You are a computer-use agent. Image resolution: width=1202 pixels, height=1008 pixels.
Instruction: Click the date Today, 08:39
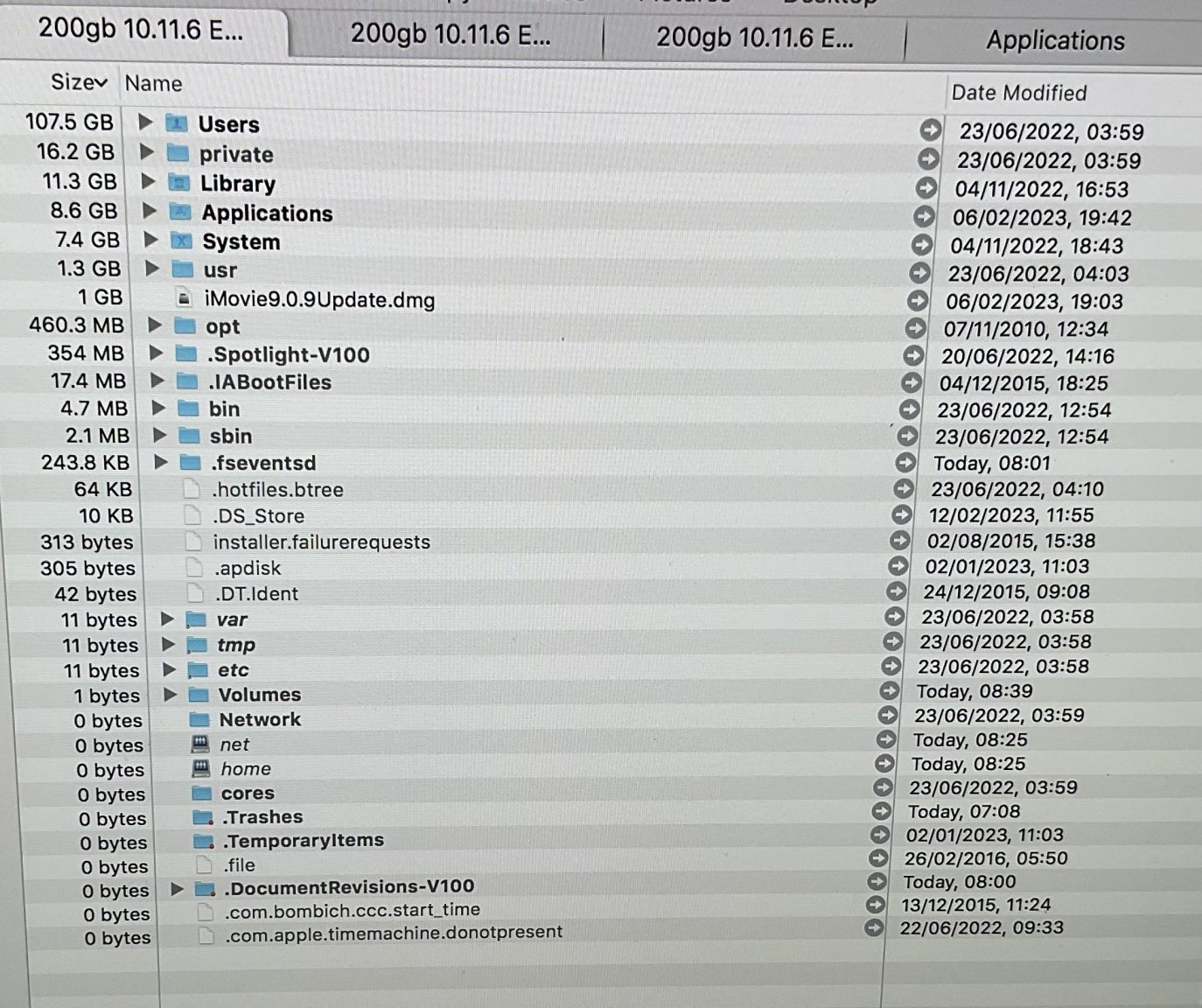coord(975,690)
